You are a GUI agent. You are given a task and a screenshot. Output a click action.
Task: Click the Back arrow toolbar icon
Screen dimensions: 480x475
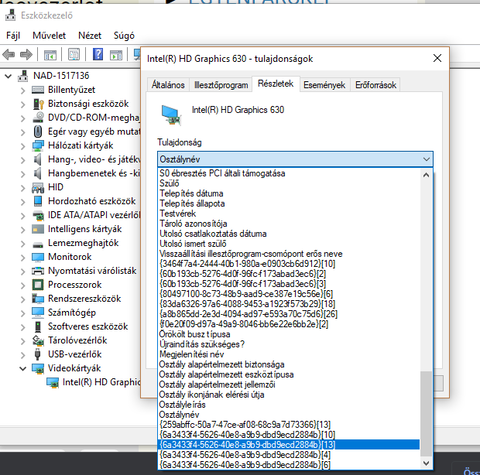tap(9, 54)
